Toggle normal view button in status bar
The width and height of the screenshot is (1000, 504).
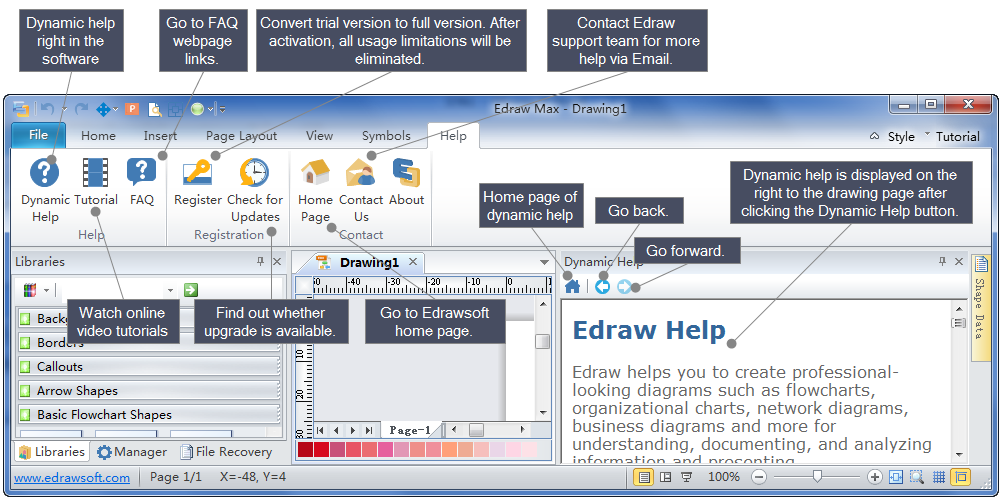click(643, 477)
